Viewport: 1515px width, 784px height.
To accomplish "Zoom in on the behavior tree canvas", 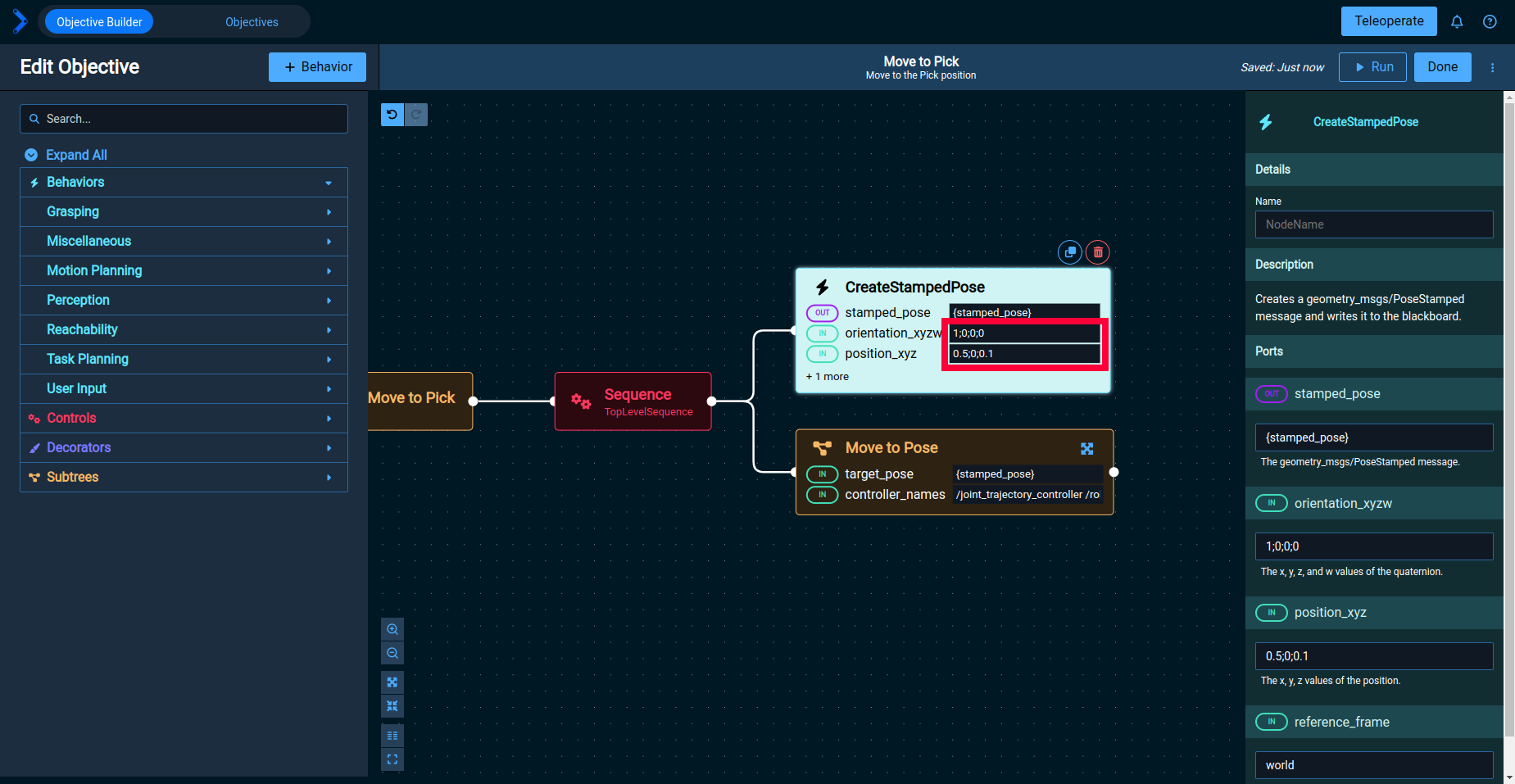I will [392, 629].
